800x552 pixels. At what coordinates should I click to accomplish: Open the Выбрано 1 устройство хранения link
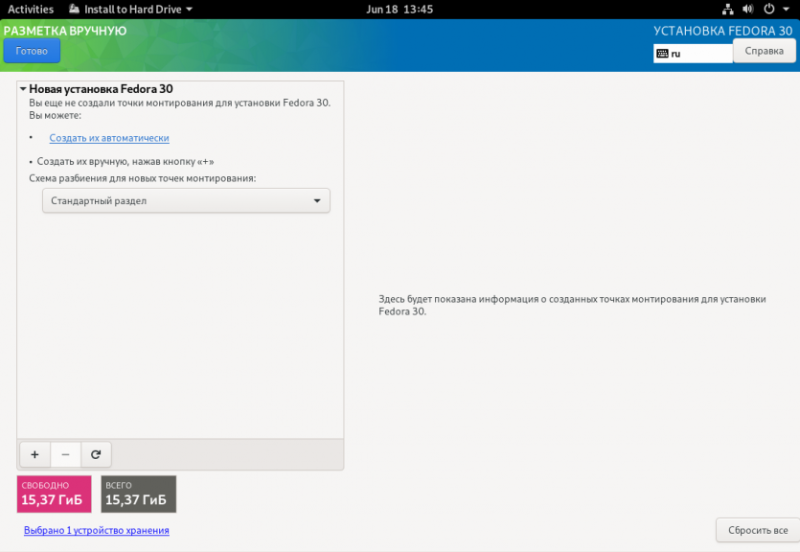click(x=96, y=530)
